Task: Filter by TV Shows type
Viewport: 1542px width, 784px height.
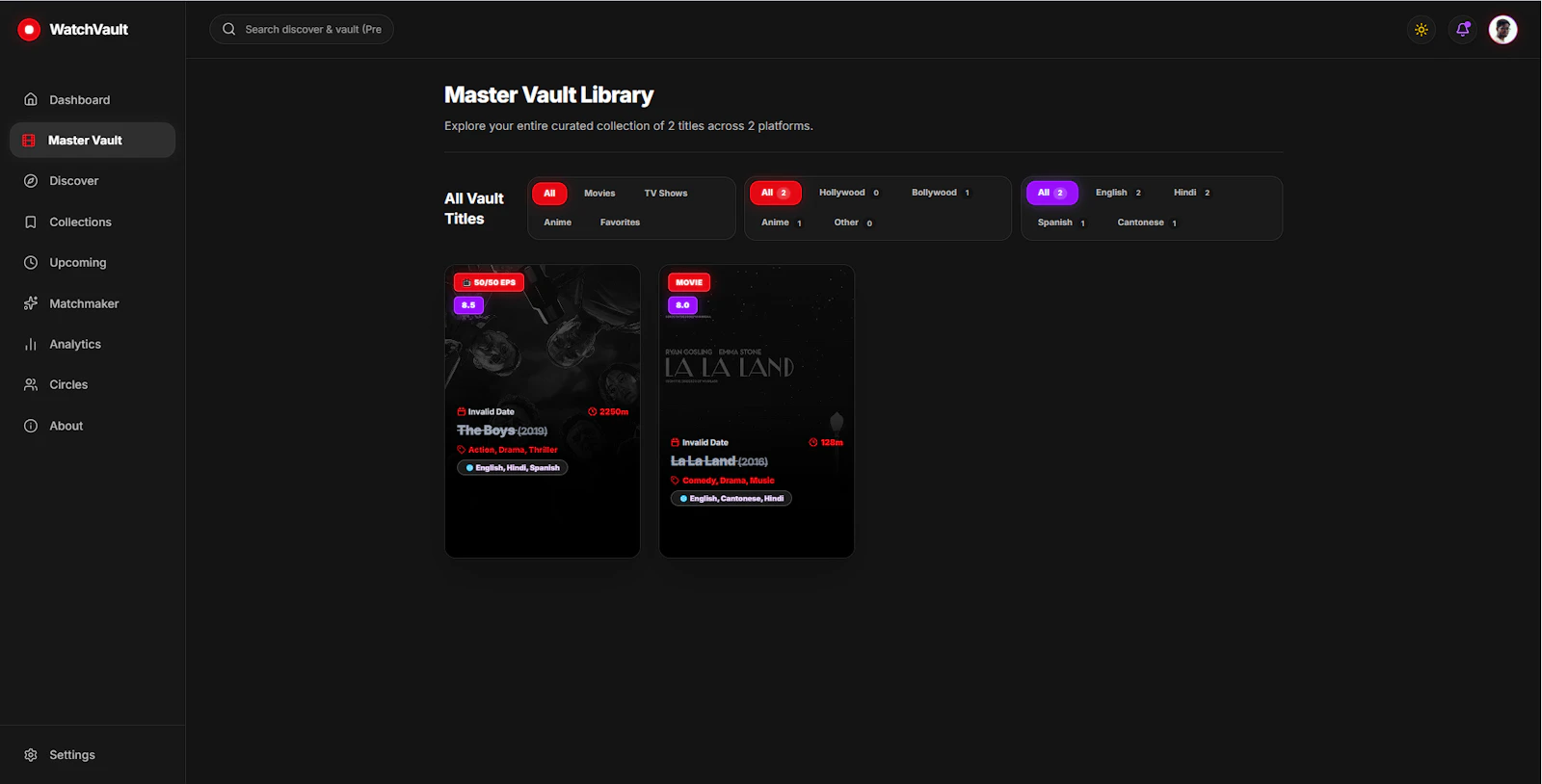Action: (666, 193)
